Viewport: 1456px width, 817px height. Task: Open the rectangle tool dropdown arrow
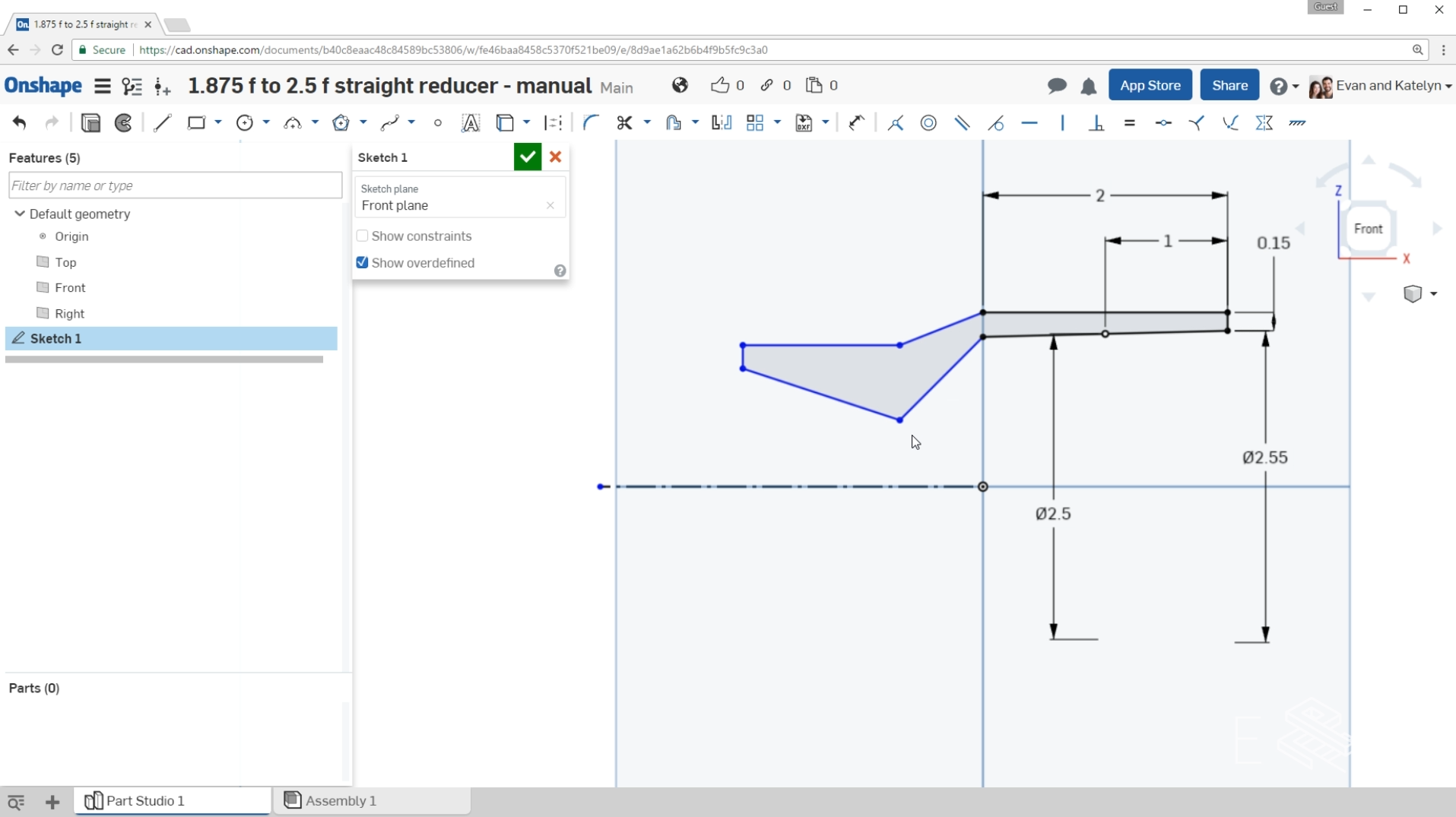pos(218,122)
